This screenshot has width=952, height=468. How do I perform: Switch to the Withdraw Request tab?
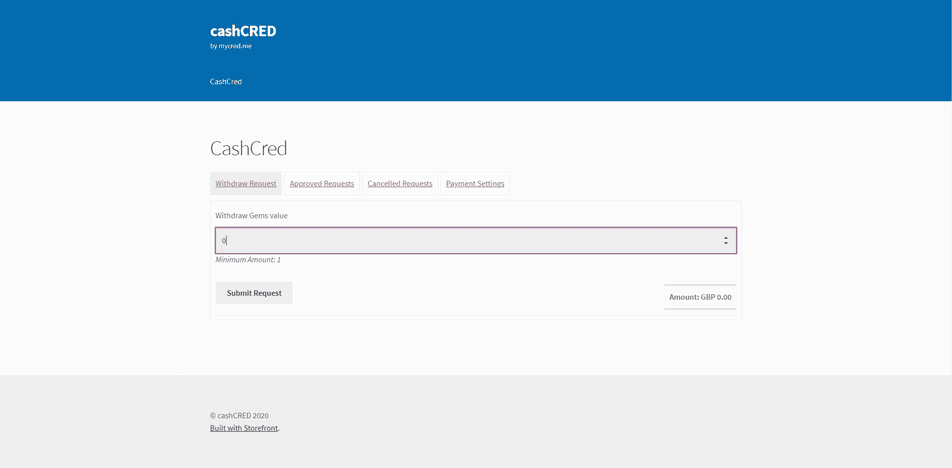coord(246,183)
